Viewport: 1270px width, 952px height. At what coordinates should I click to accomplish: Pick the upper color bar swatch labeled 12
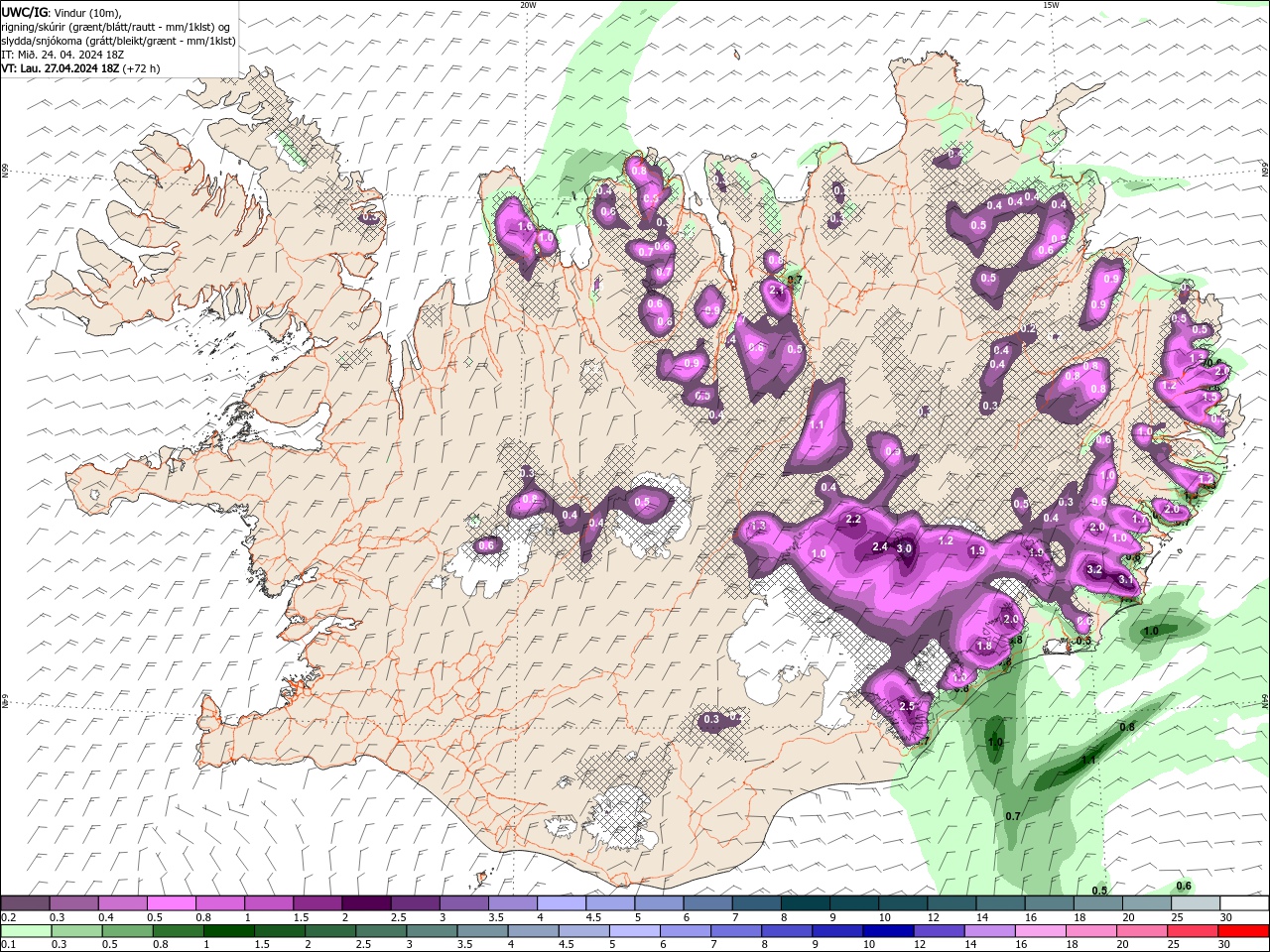(x=952, y=903)
